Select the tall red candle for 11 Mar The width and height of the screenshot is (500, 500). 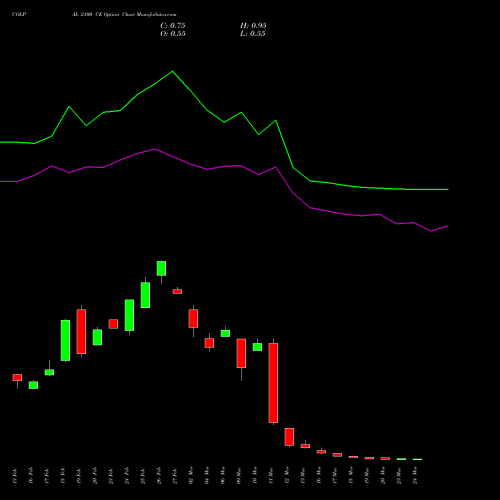[273, 383]
